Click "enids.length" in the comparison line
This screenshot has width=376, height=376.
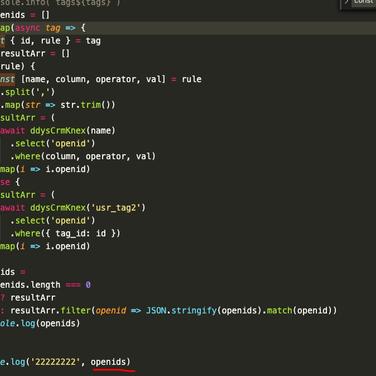(x=30, y=285)
